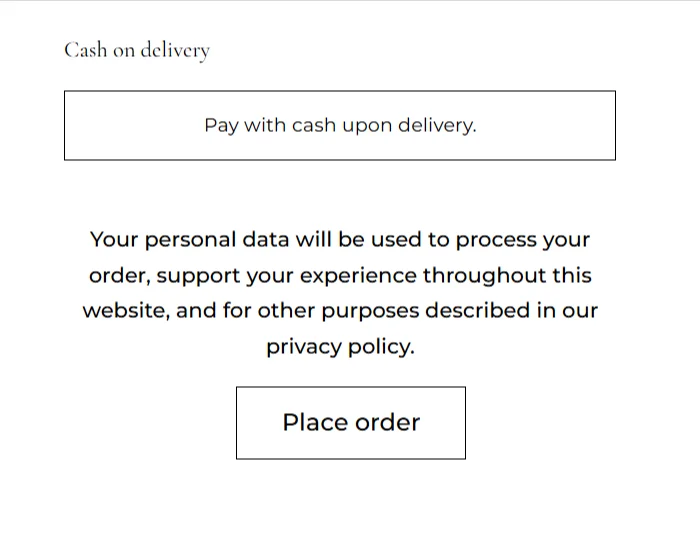Click the word 'website' in the notice
700x558 pixels.
click(125, 311)
